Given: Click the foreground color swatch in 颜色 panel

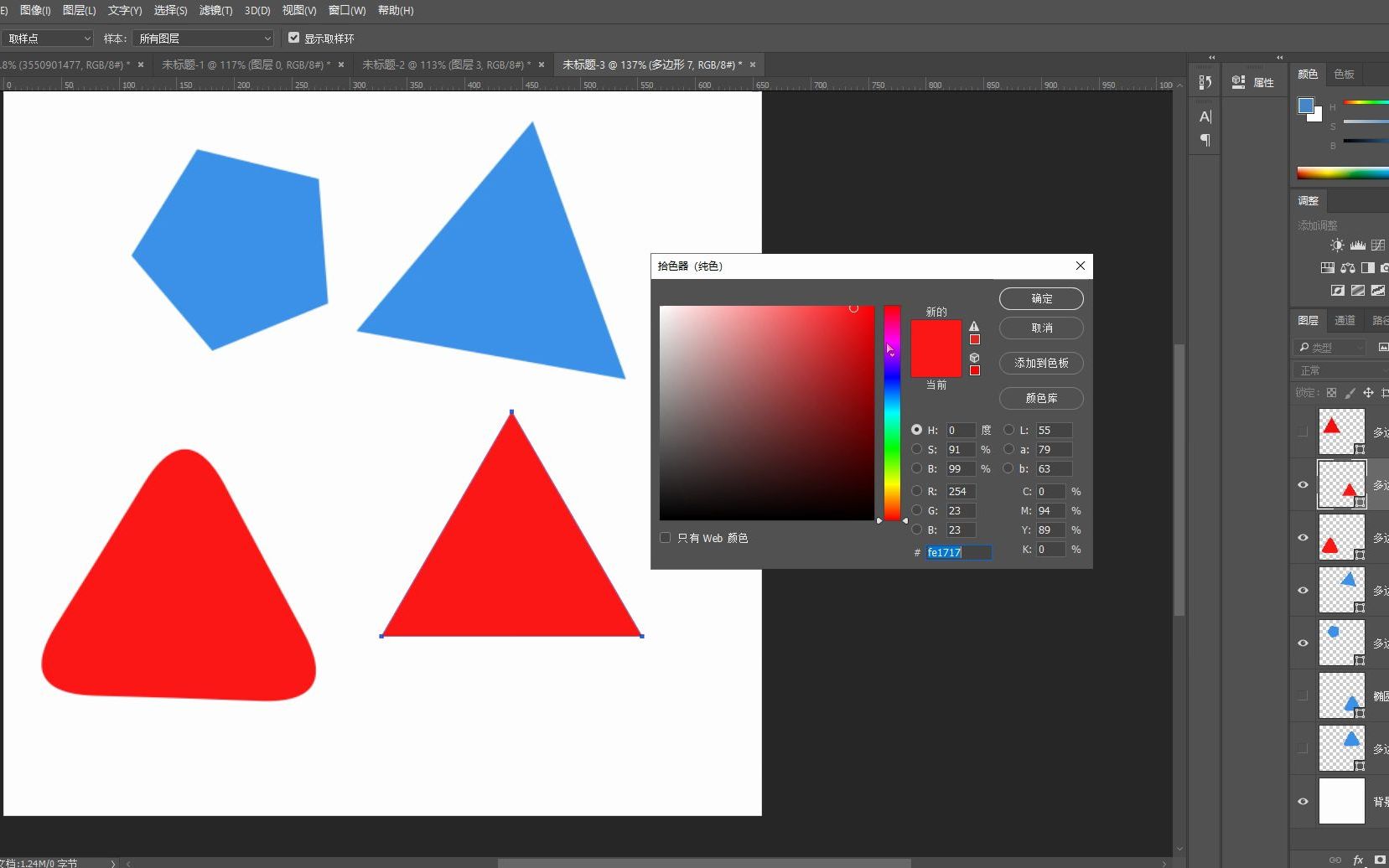Looking at the screenshot, I should pos(1305,106).
